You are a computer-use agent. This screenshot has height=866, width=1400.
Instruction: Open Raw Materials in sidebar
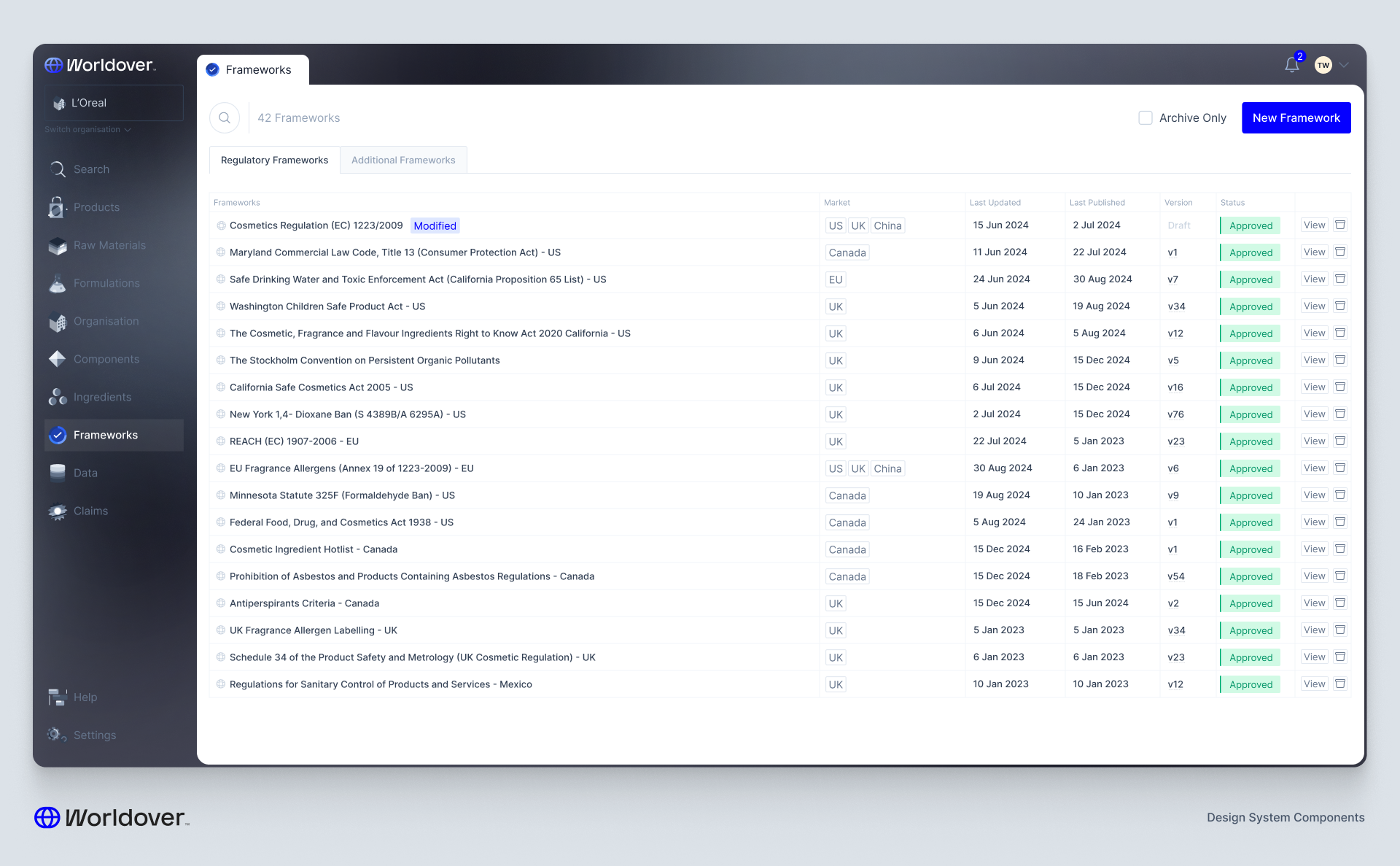(x=109, y=245)
